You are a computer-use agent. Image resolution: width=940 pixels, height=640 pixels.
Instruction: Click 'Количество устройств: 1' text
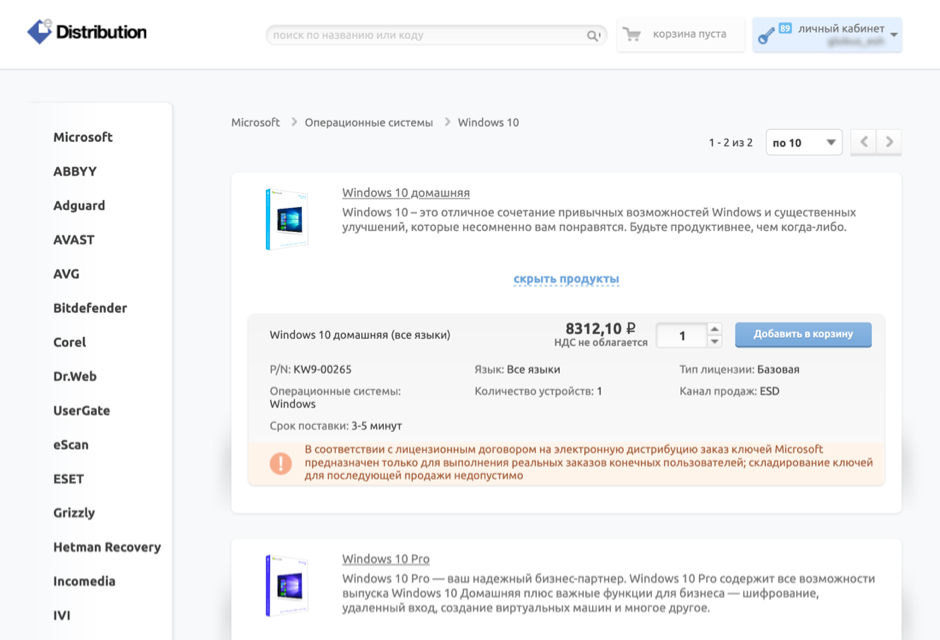[x=538, y=391]
